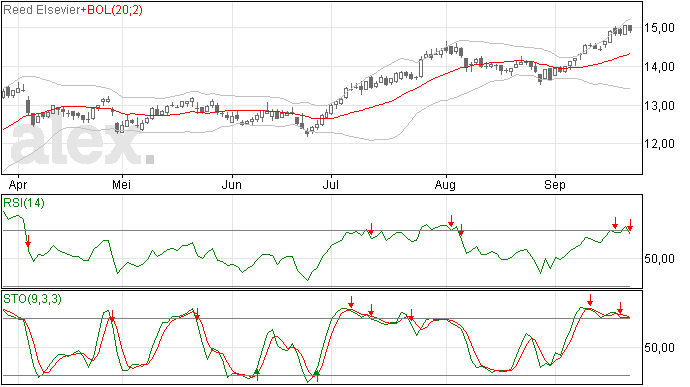This screenshot has width=690, height=387.
Task: Select the +BOL(20;2) indicator label
Action: pyautogui.click(x=112, y=10)
